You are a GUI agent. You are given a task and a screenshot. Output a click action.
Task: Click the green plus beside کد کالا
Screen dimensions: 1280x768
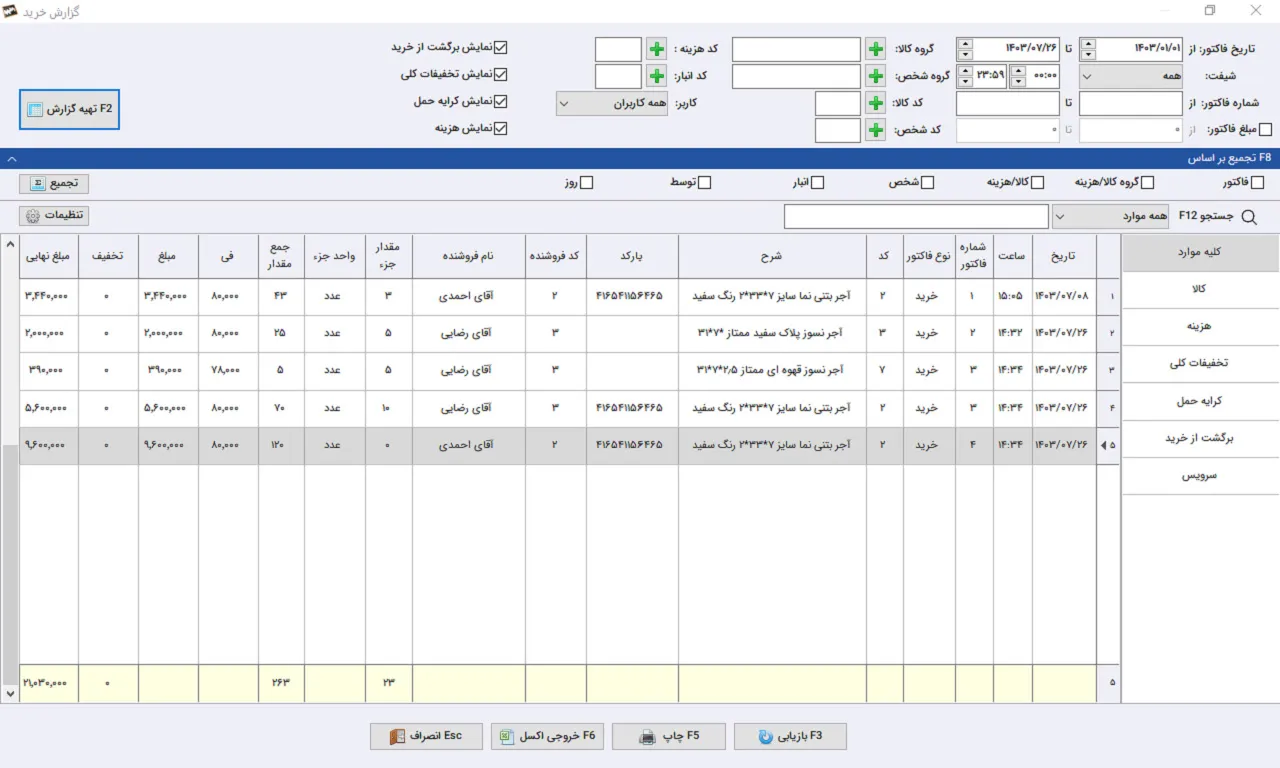pos(875,103)
